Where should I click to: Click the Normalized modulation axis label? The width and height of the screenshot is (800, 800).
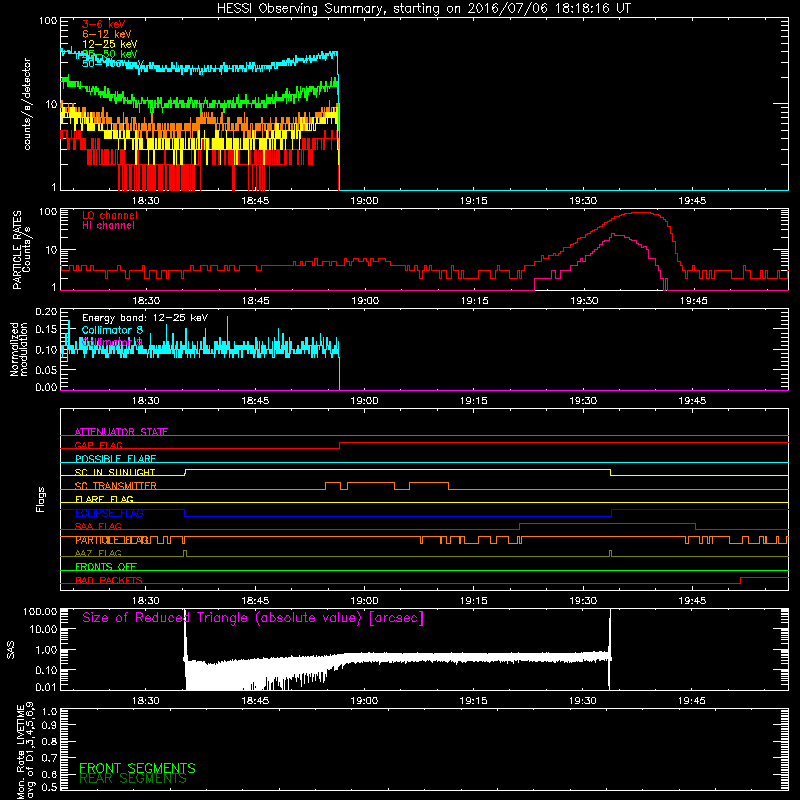click(18, 349)
